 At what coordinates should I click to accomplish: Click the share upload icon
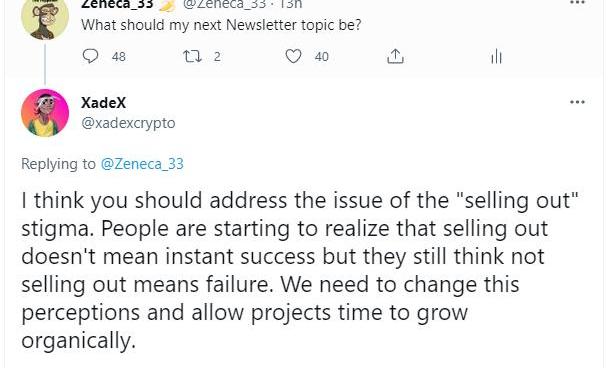pos(395,56)
